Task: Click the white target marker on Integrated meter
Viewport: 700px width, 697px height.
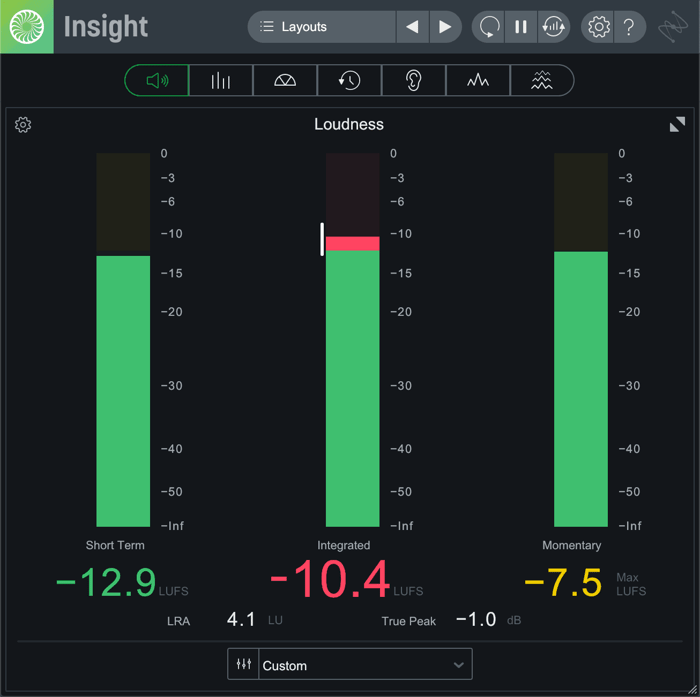Action: click(322, 239)
